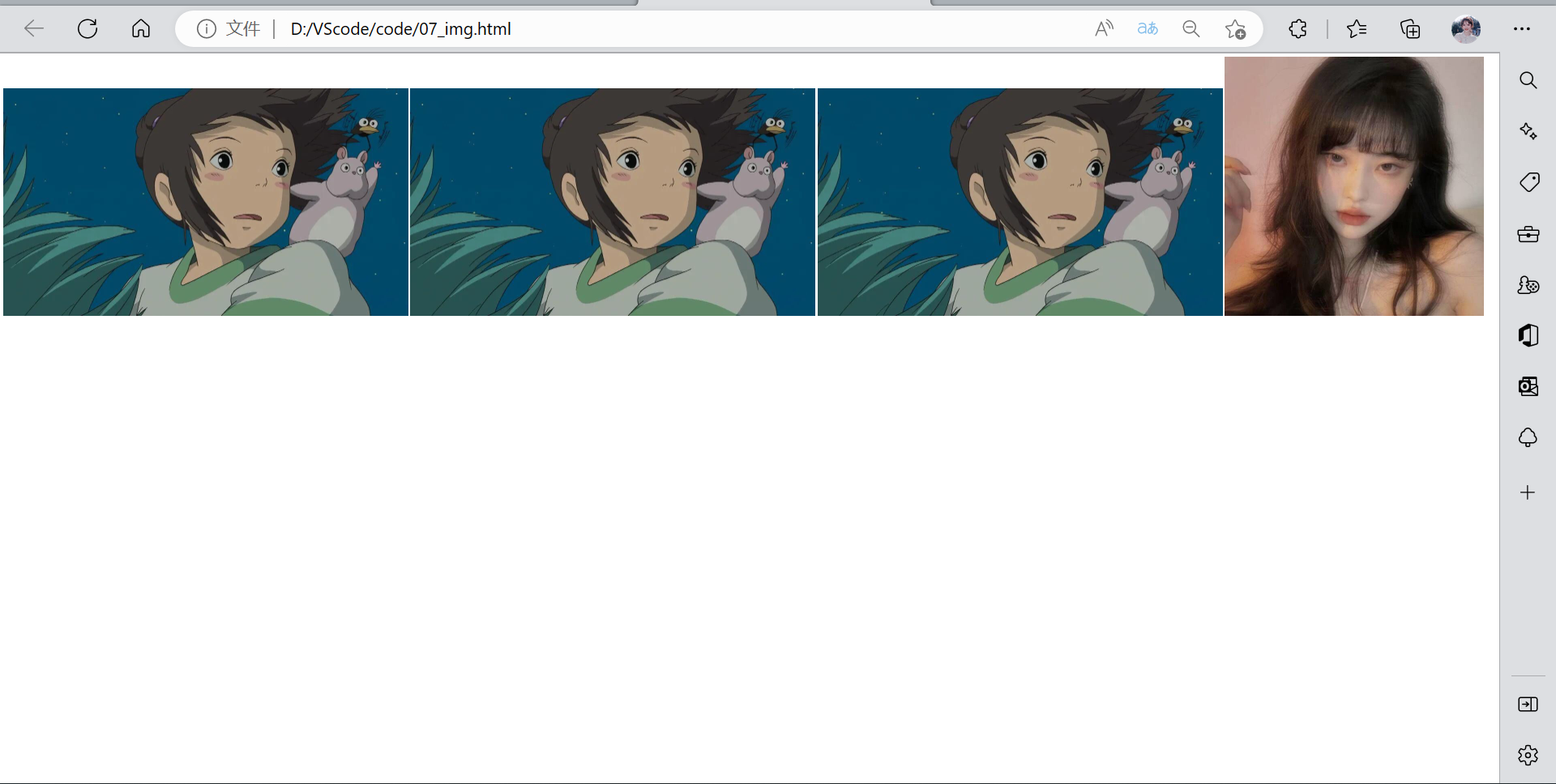Open the zoom out indicator
1556x784 pixels.
click(1191, 29)
